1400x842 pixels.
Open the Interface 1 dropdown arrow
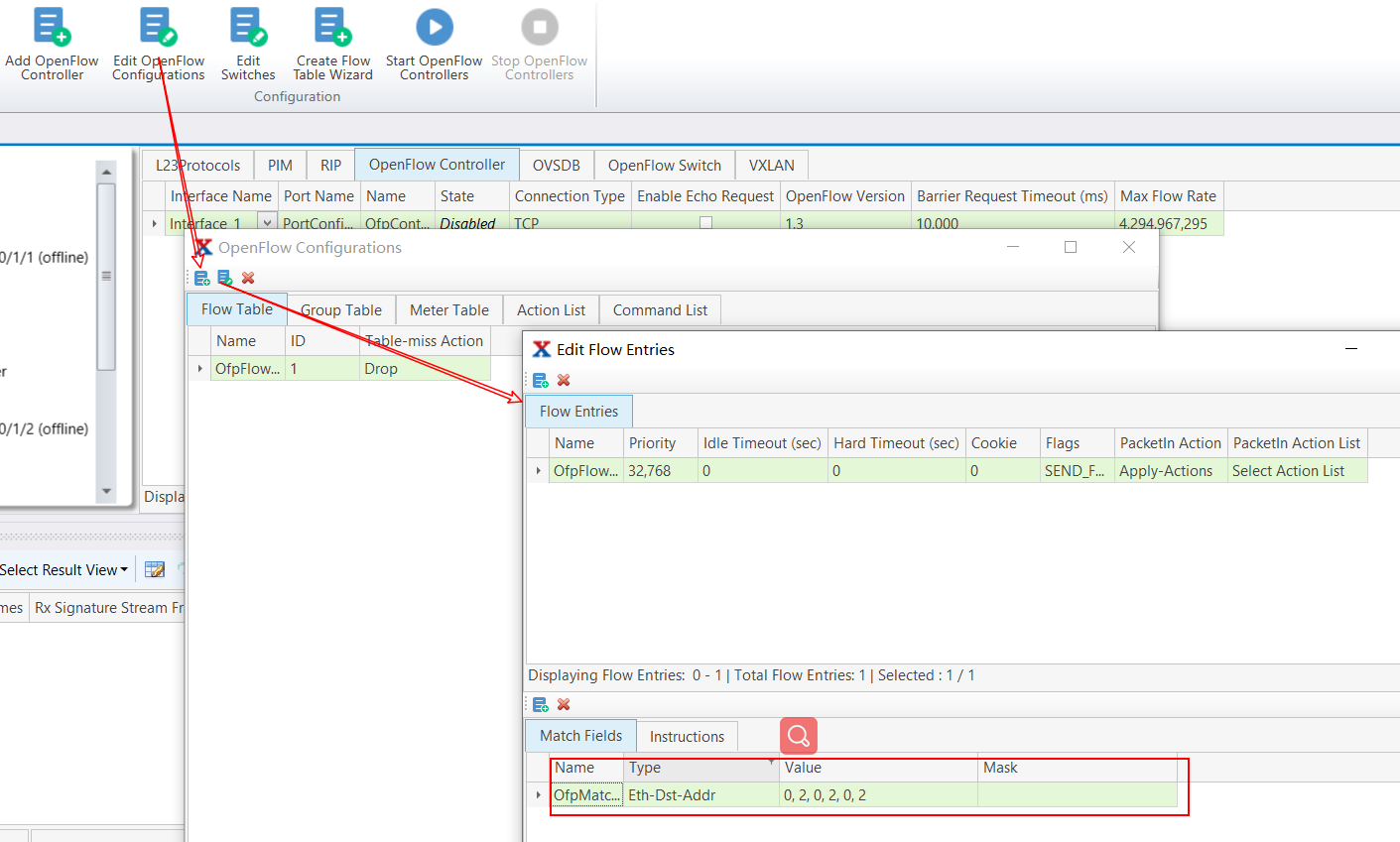click(x=267, y=223)
